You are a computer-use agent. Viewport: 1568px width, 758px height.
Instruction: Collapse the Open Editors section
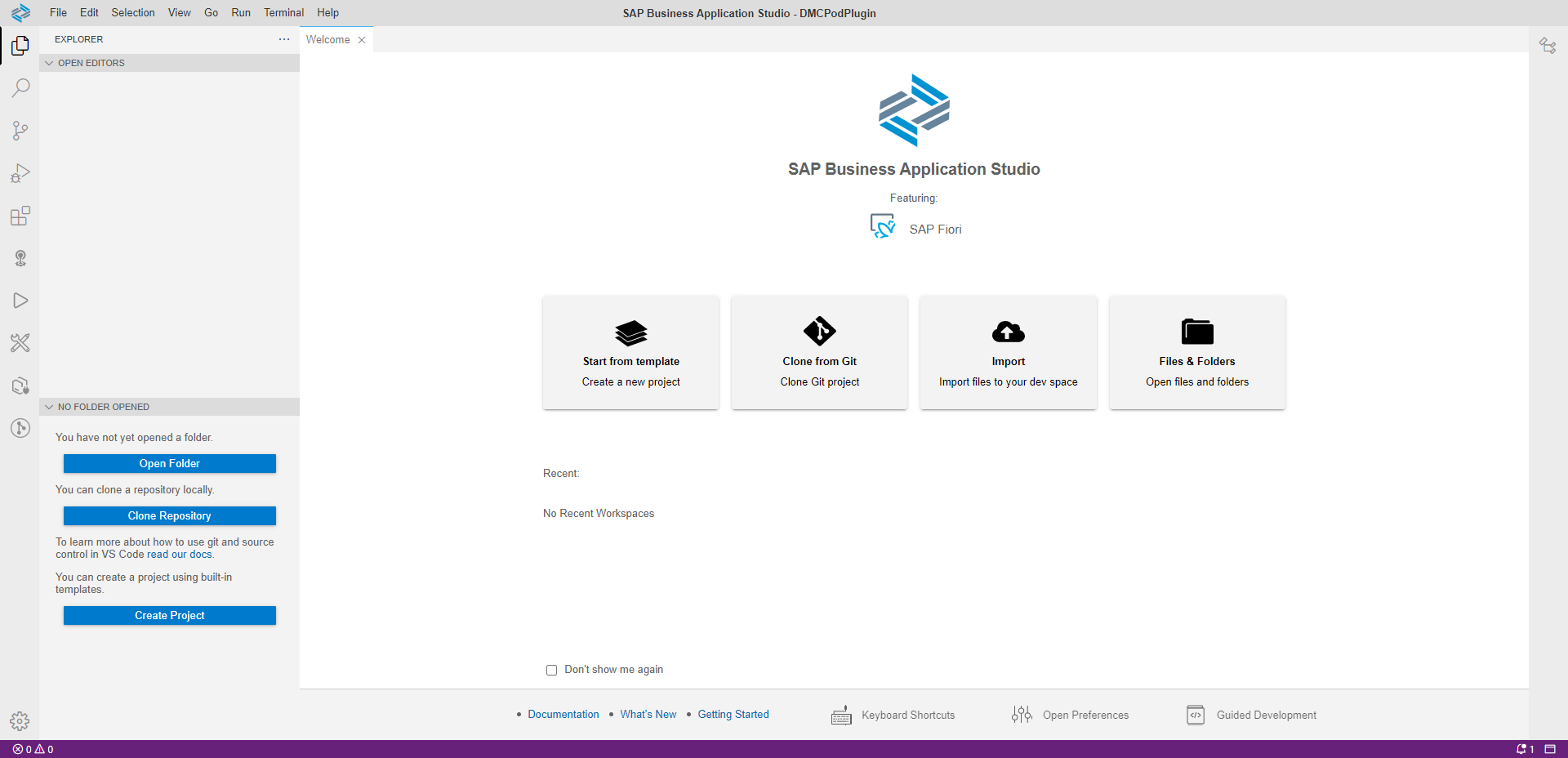click(x=49, y=63)
